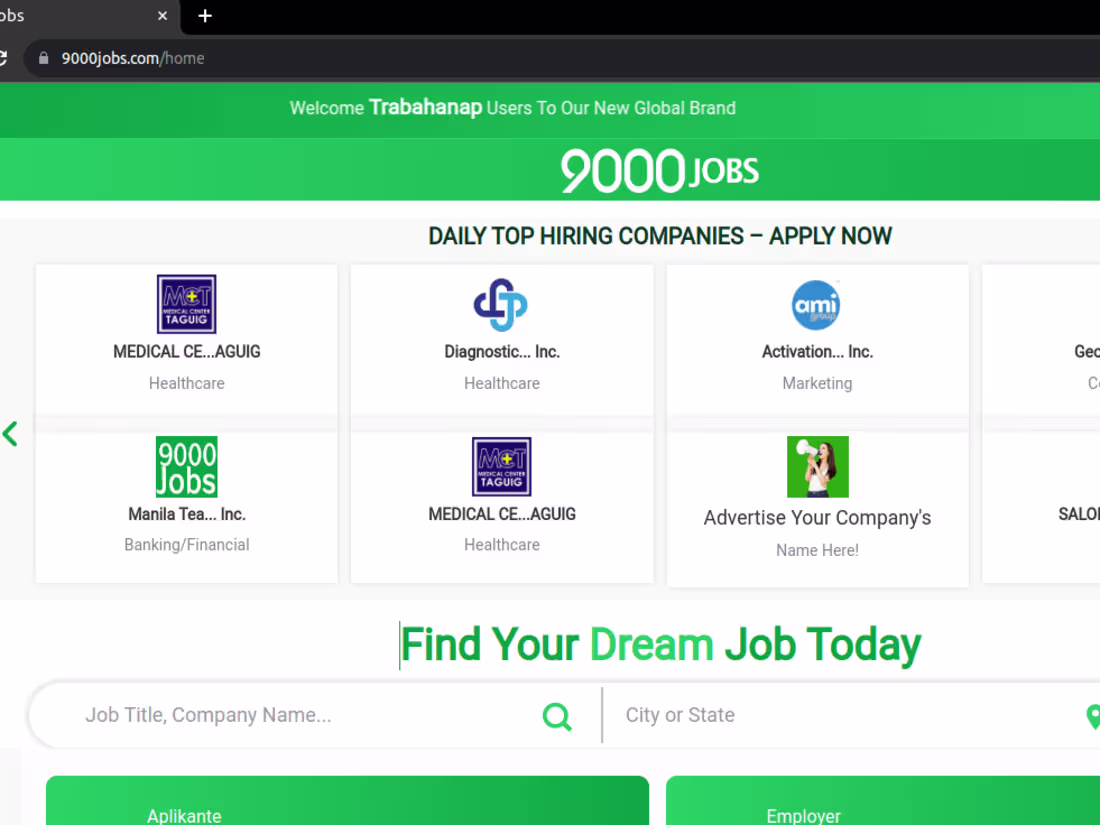Click the 9000JOBS header logo
1100x825 pixels.
click(x=659, y=170)
